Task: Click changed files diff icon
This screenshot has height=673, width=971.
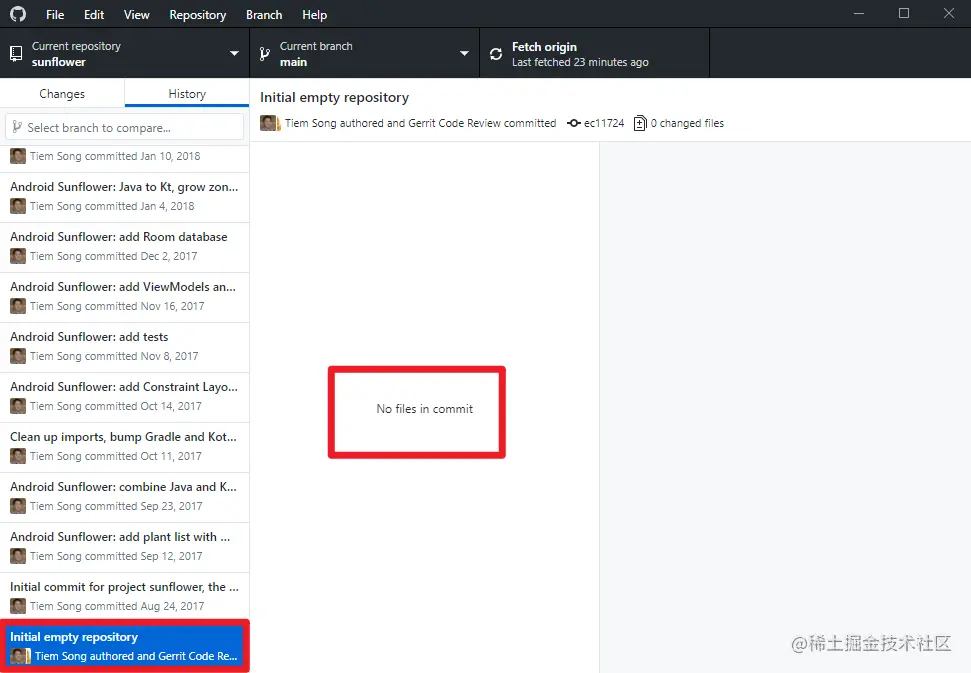Action: (640, 123)
